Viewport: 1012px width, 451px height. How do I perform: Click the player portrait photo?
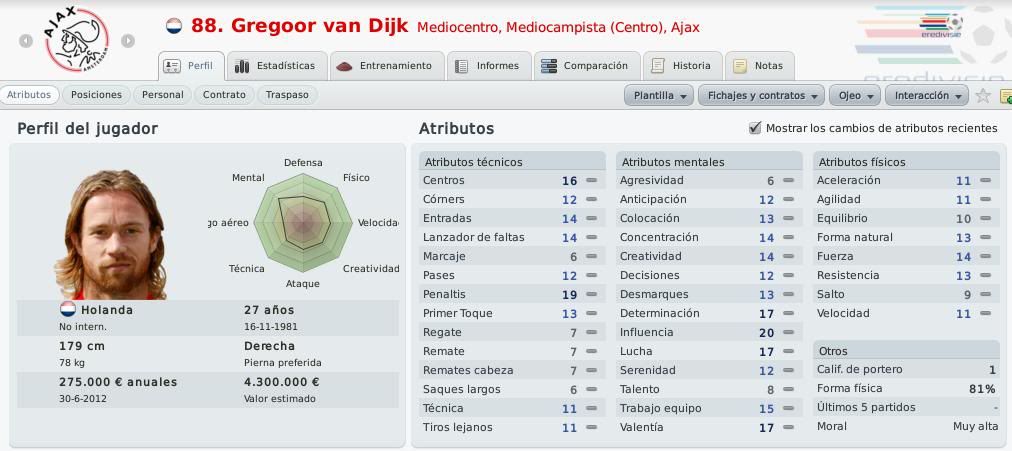click(x=111, y=235)
